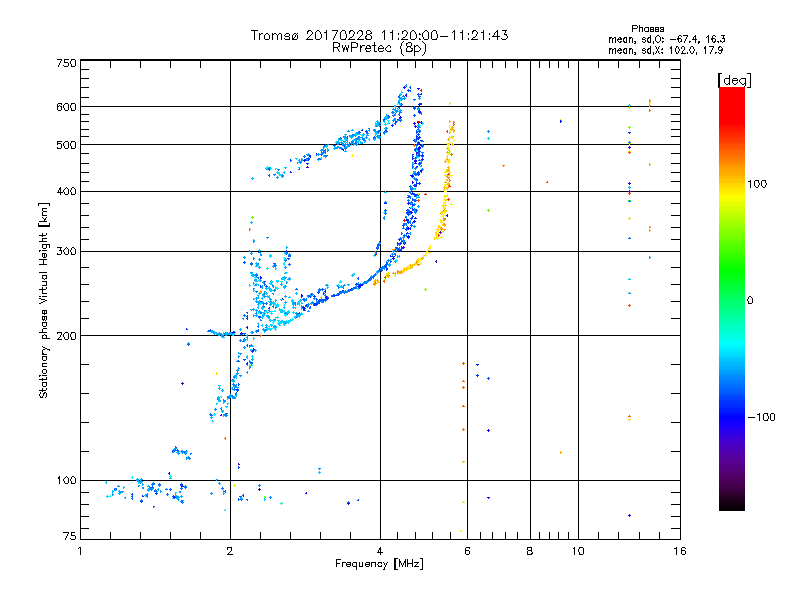Click the x-axis tick label '8'
Viewport: 800px width, 600px height.
point(530,551)
